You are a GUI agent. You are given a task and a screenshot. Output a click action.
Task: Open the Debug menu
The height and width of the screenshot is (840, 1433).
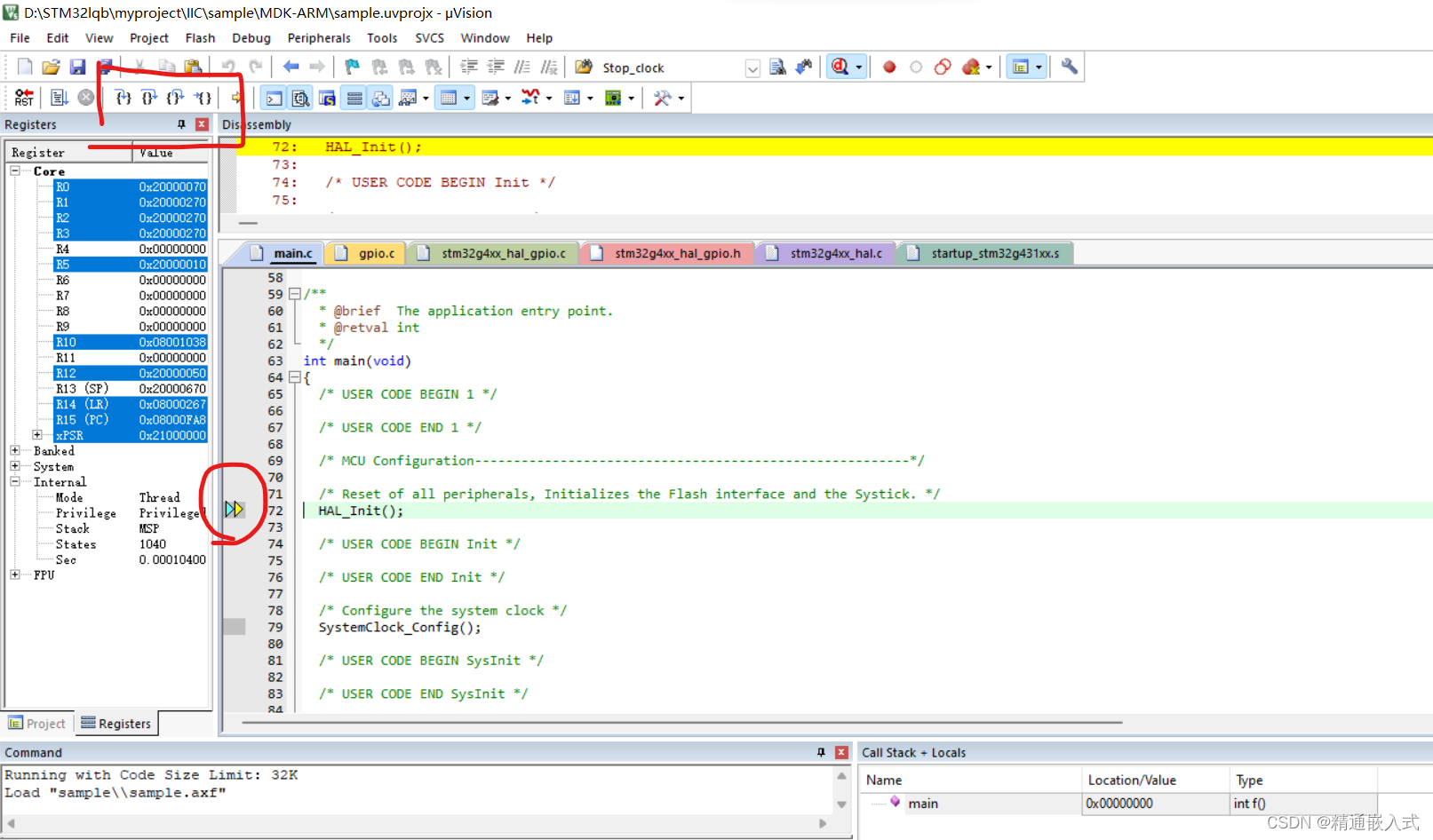point(251,38)
